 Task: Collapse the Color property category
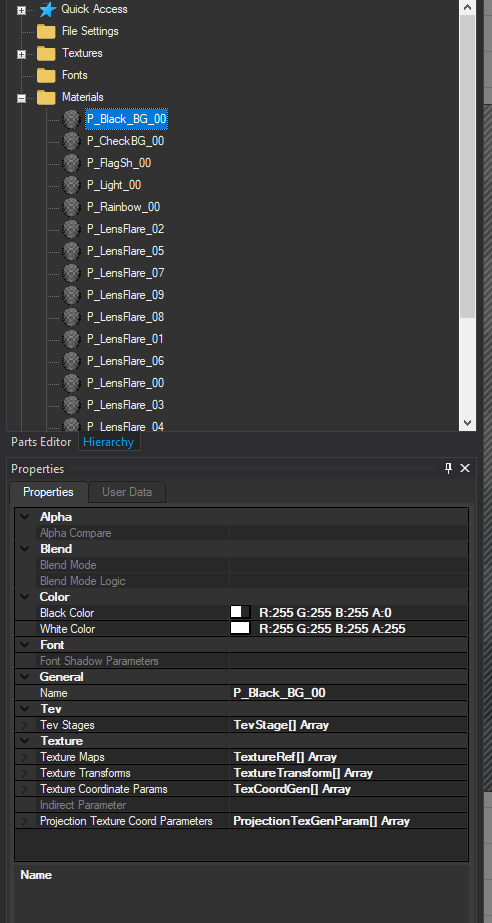point(25,597)
